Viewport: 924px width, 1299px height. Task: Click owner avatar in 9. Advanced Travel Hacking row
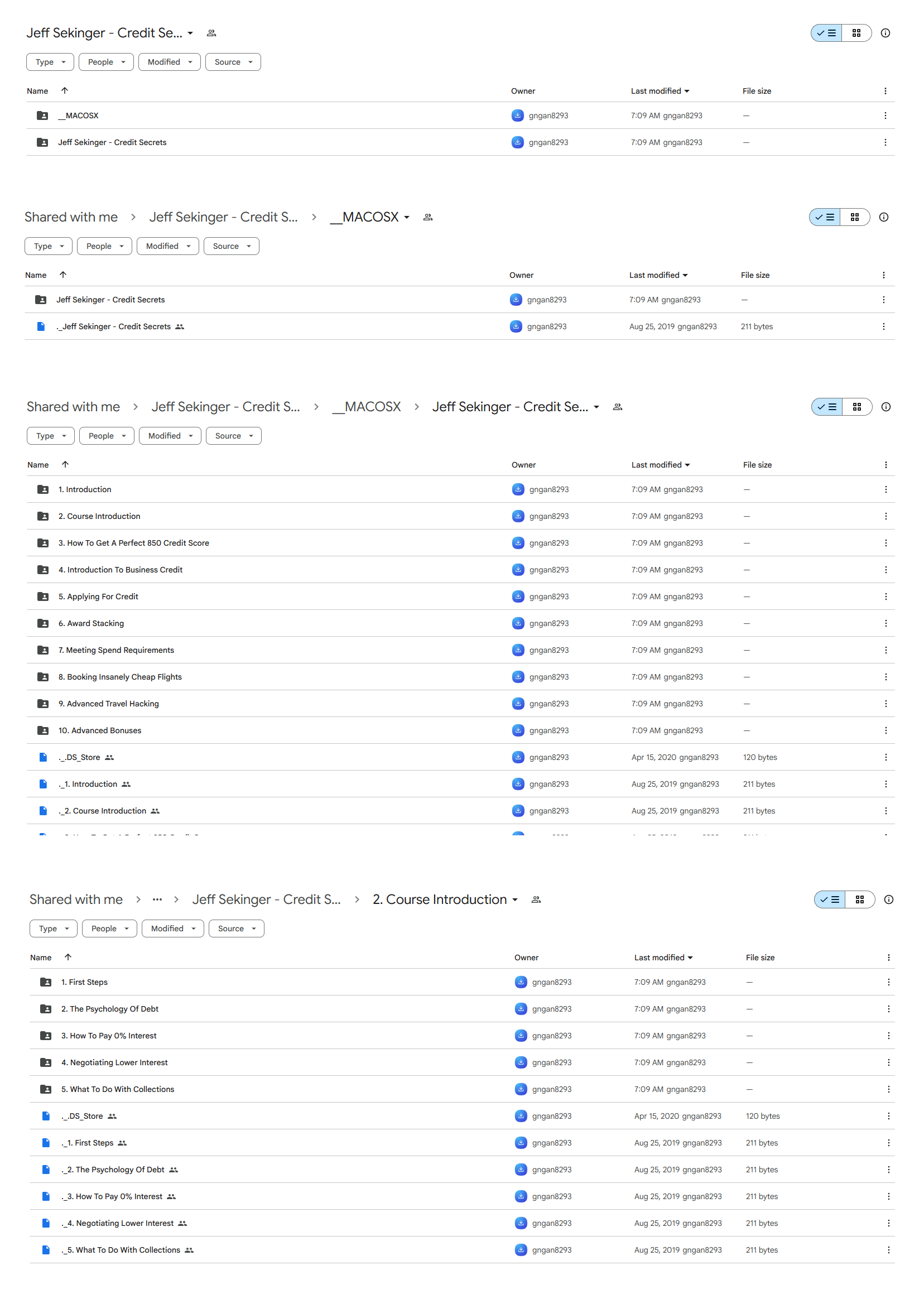point(518,703)
